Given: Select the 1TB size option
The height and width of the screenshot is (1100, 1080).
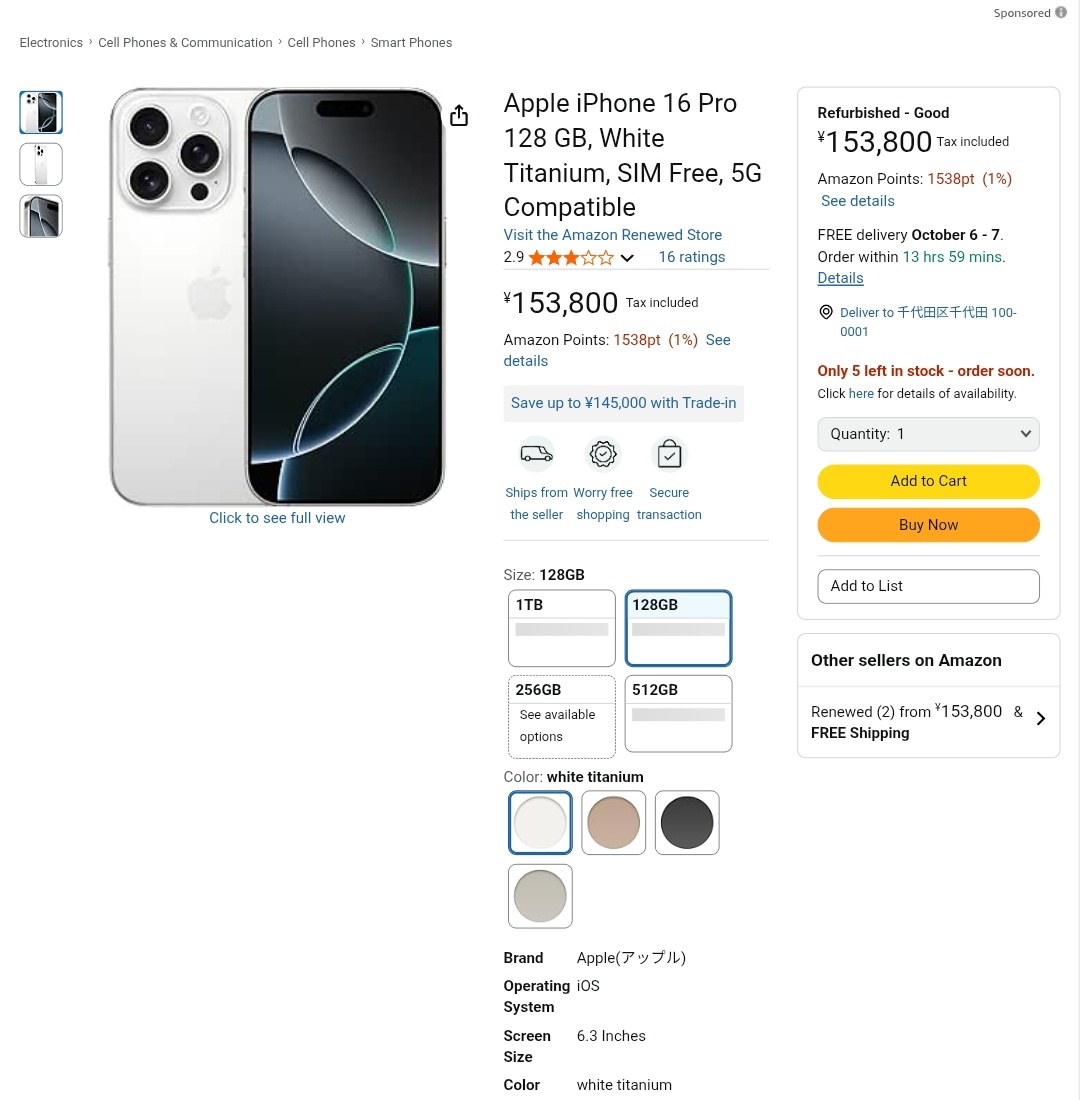Looking at the screenshot, I should pos(562,628).
